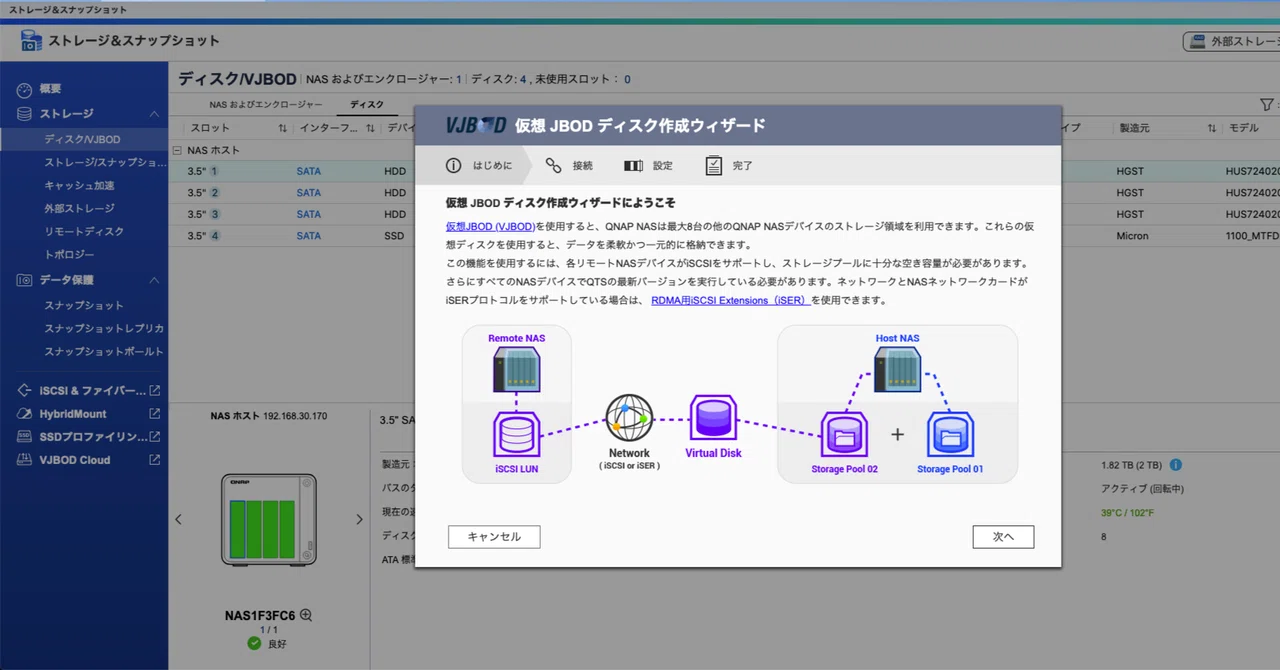
Task: Click the Storage Pool 02 diagram icon
Action: [x=844, y=436]
